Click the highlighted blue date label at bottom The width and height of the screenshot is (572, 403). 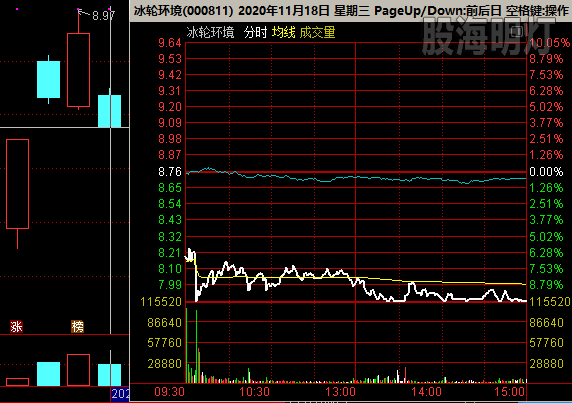[x=120, y=394]
